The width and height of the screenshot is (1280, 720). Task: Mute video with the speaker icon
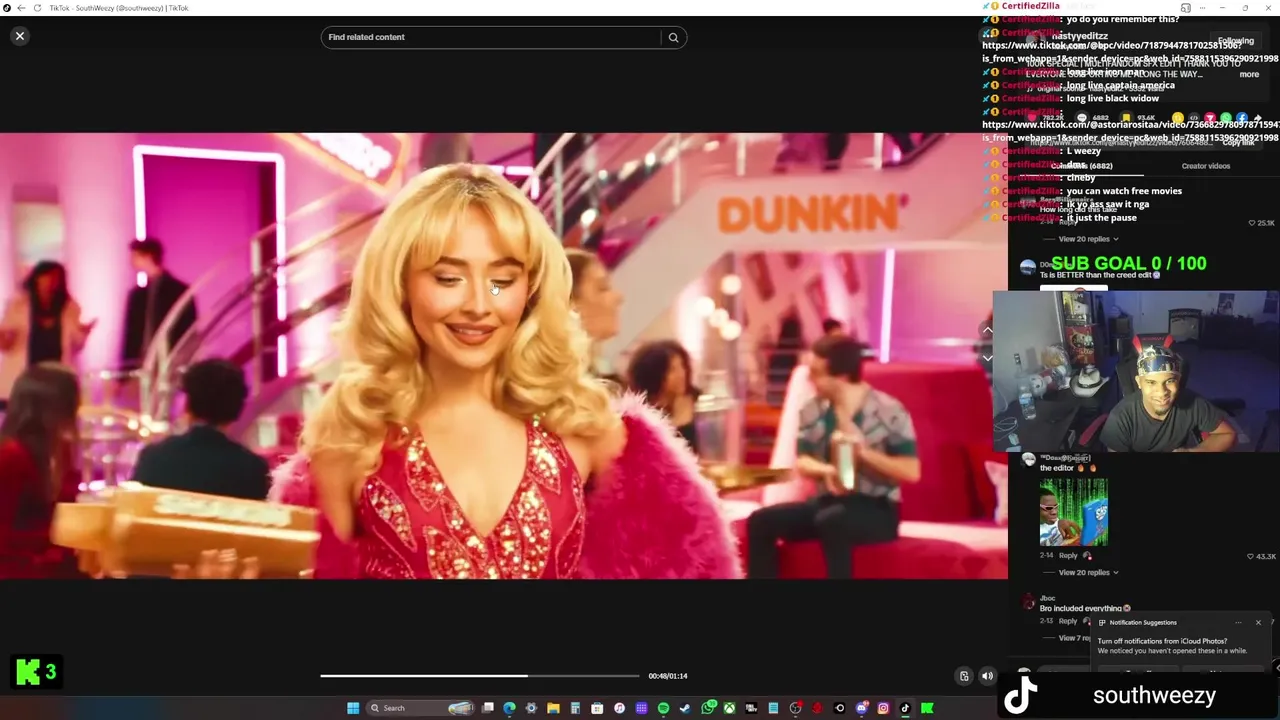[987, 676]
